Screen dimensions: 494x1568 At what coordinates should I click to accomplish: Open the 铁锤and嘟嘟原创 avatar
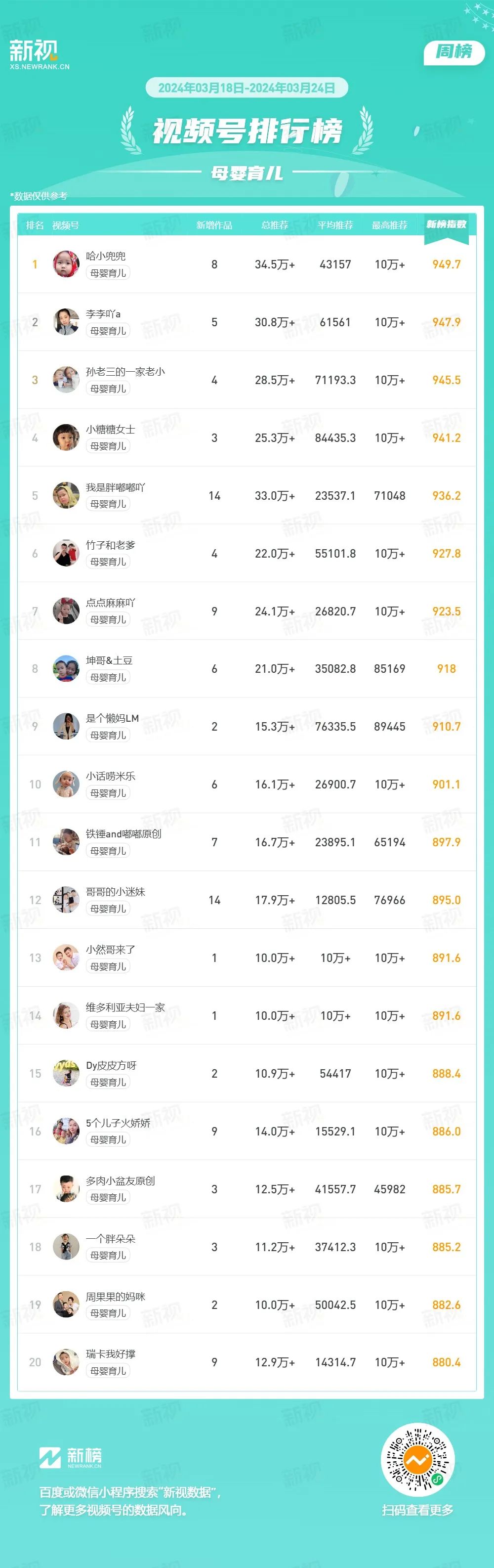point(66,842)
